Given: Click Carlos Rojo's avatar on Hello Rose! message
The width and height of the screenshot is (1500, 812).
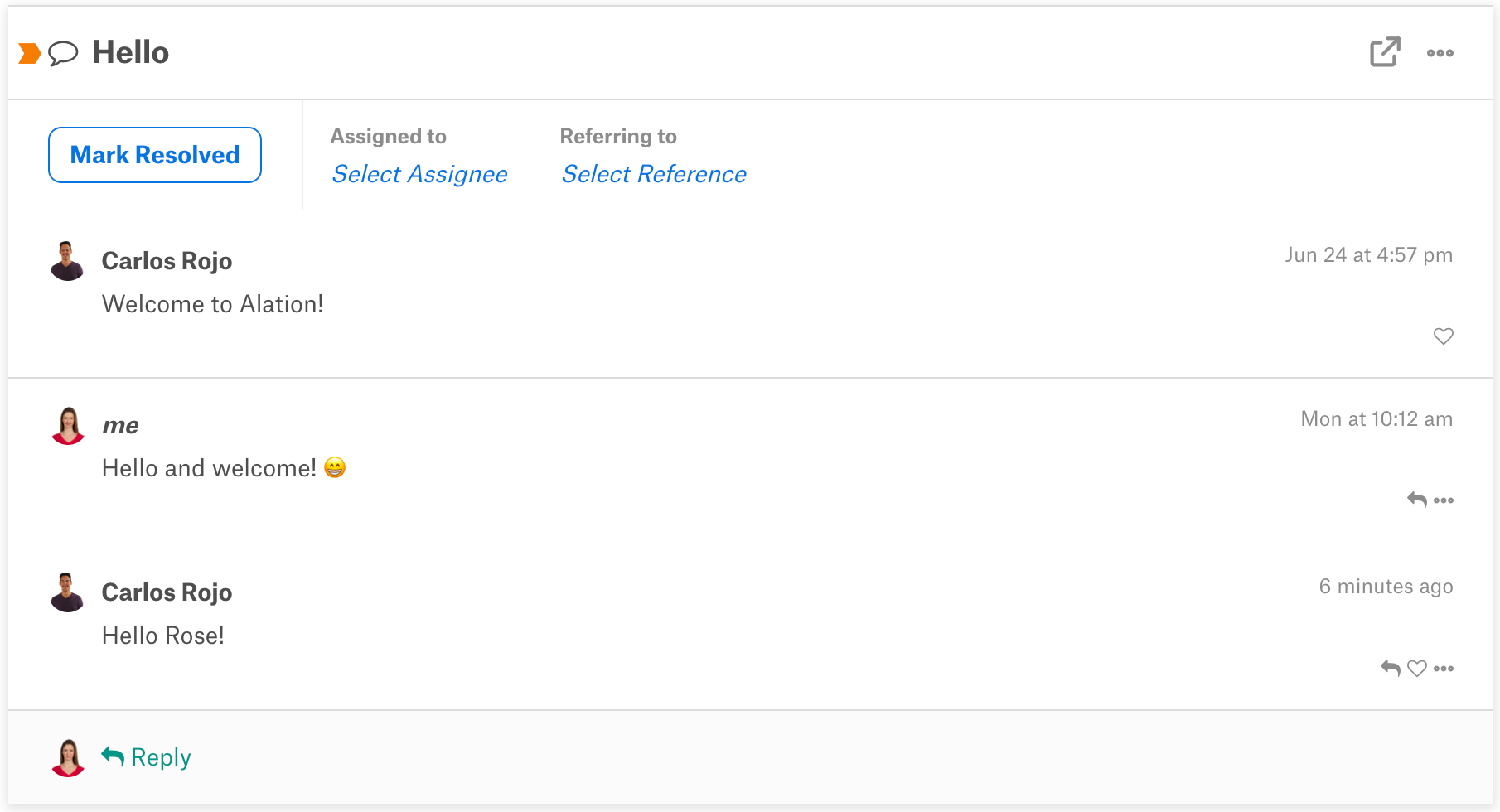Looking at the screenshot, I should [x=67, y=592].
